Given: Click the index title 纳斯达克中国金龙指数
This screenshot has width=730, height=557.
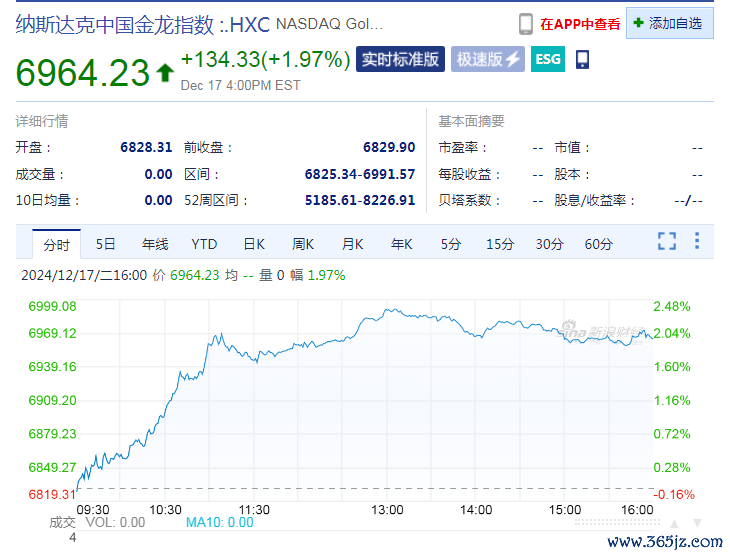Looking at the screenshot, I should [115, 24].
